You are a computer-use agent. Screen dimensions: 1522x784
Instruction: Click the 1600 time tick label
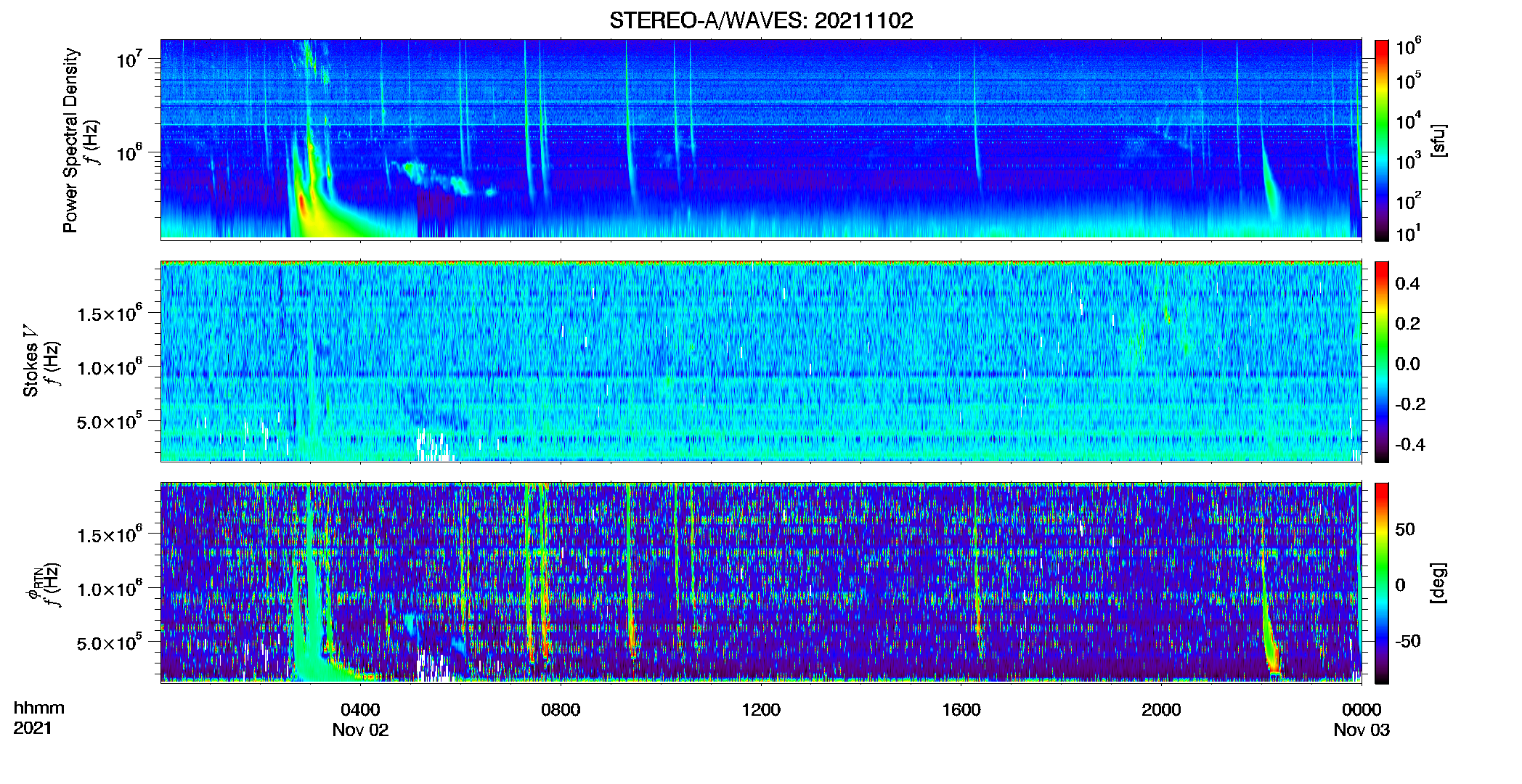[961, 709]
